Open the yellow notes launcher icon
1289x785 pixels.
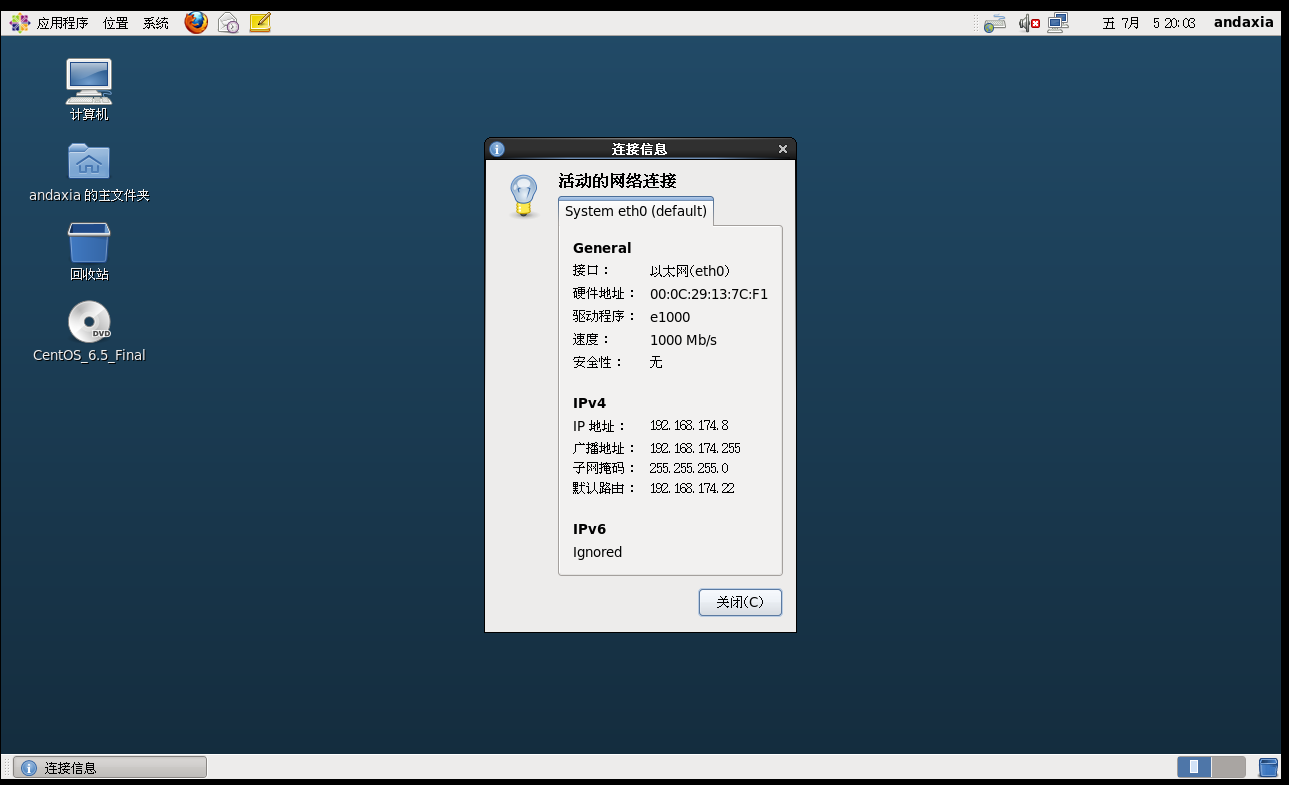[x=260, y=22]
